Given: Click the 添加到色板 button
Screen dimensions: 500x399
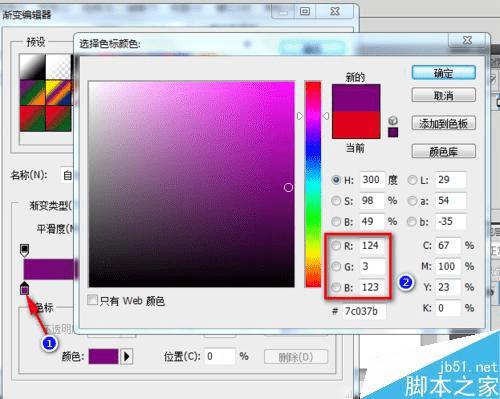Looking at the screenshot, I should (x=443, y=123).
